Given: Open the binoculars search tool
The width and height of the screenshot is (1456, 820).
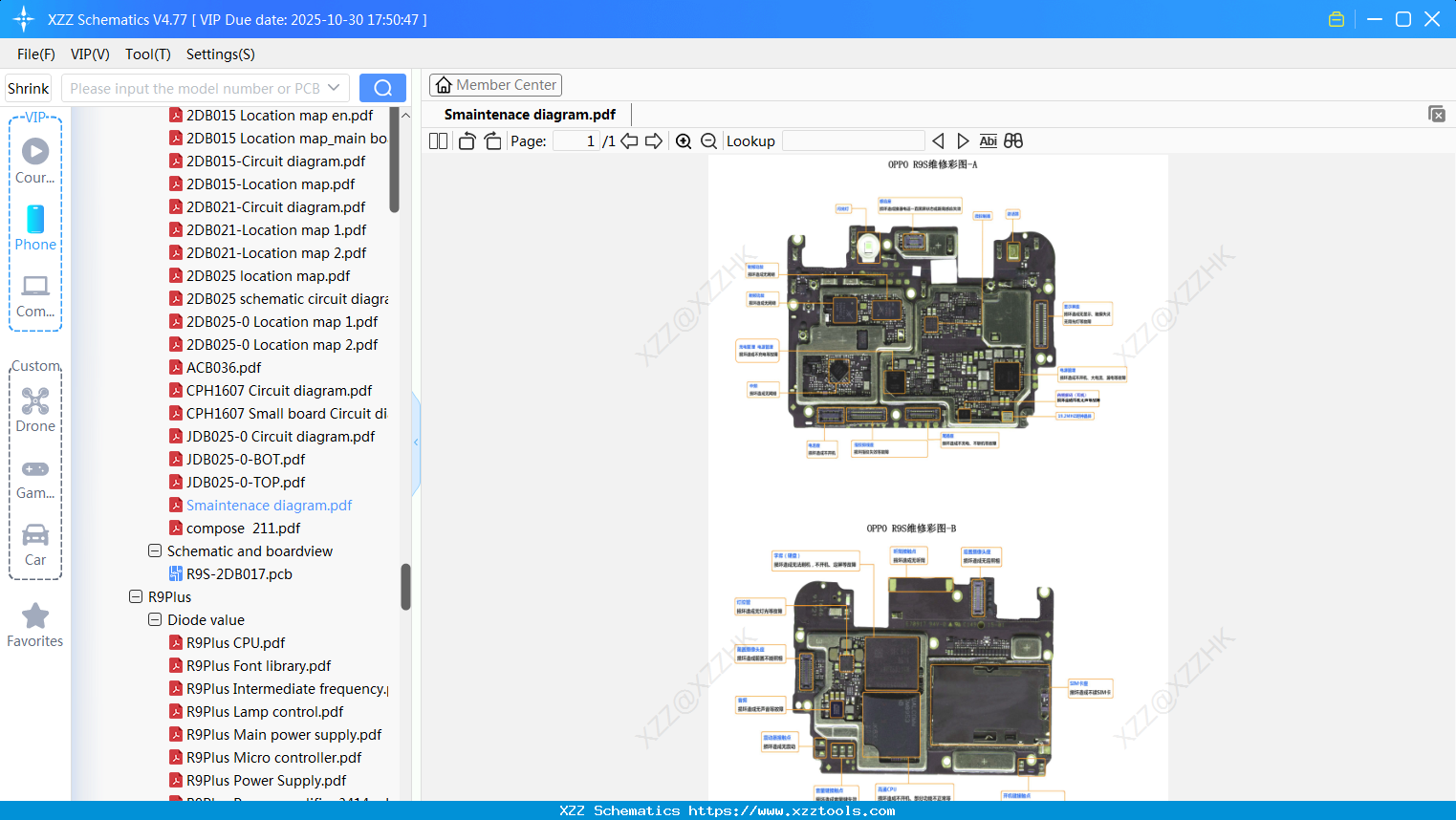Looking at the screenshot, I should click(1013, 140).
